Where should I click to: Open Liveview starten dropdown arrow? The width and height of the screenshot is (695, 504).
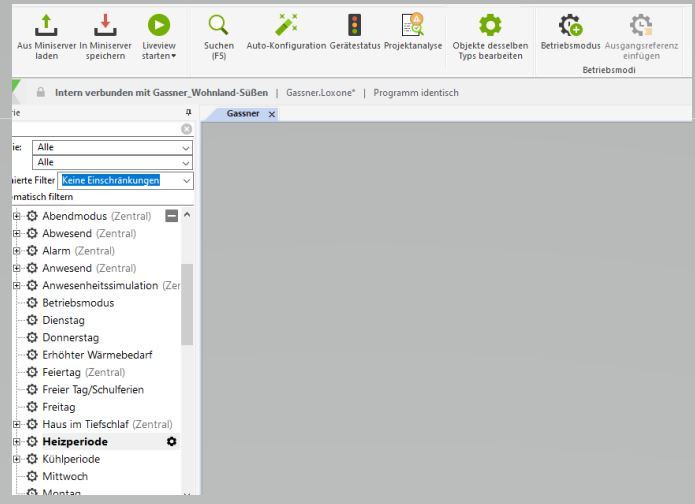coord(173,56)
